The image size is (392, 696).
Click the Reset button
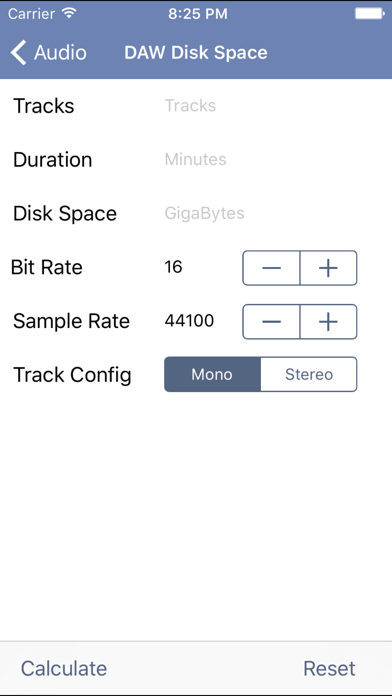click(329, 668)
